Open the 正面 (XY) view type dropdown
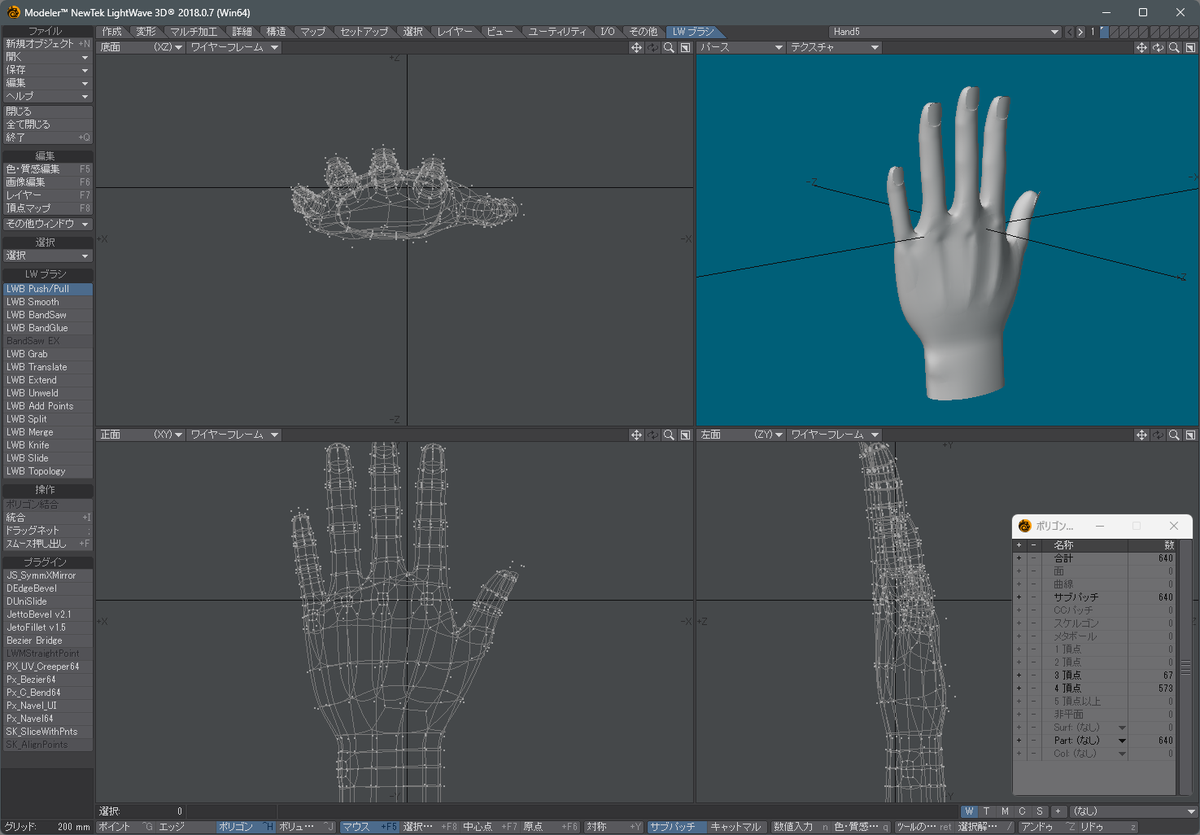The height and width of the screenshot is (835, 1200). 141,435
